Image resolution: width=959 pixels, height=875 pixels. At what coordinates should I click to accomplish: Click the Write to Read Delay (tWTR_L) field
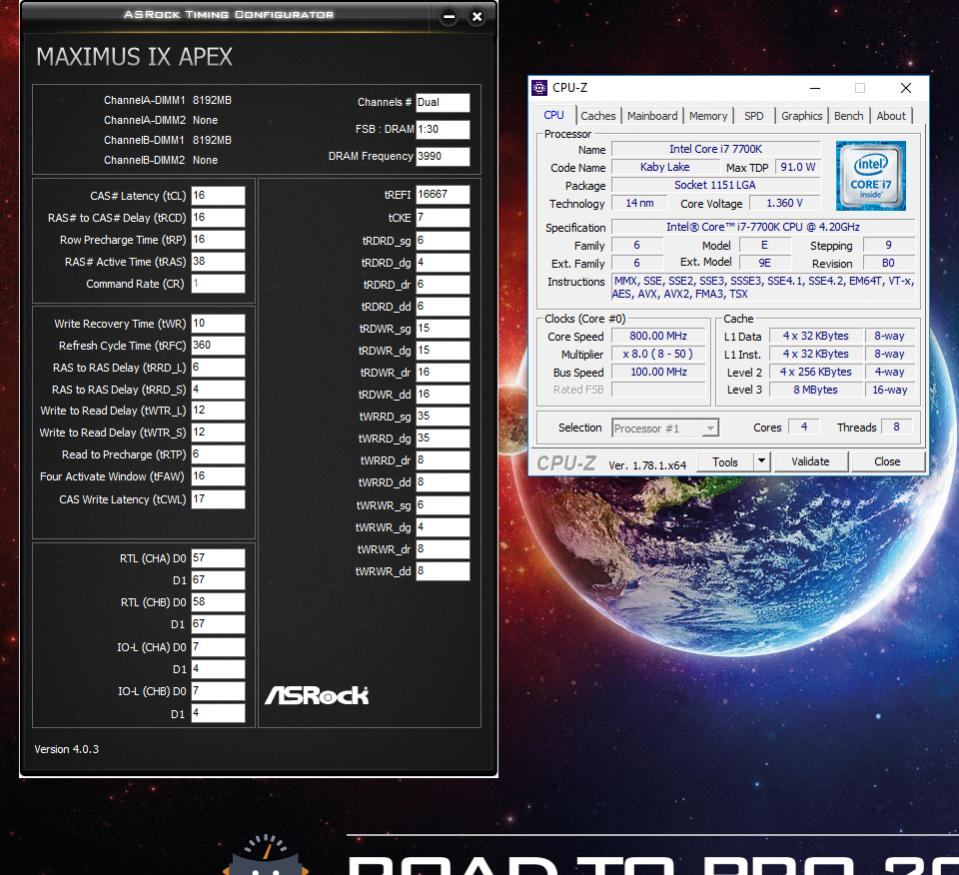[218, 410]
